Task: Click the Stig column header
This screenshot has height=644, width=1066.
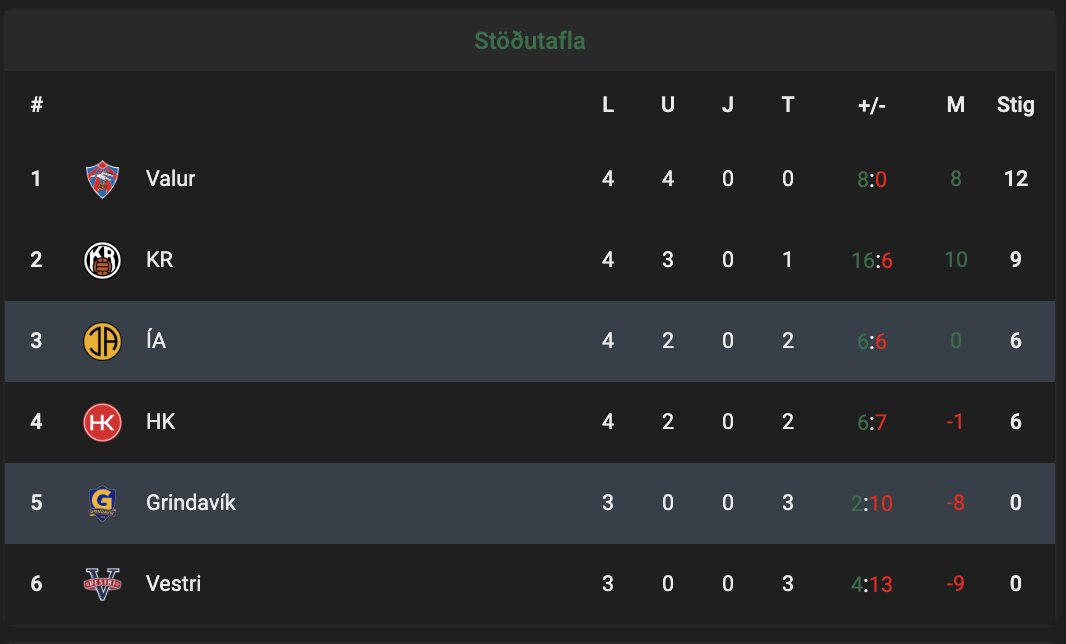Action: 1016,105
